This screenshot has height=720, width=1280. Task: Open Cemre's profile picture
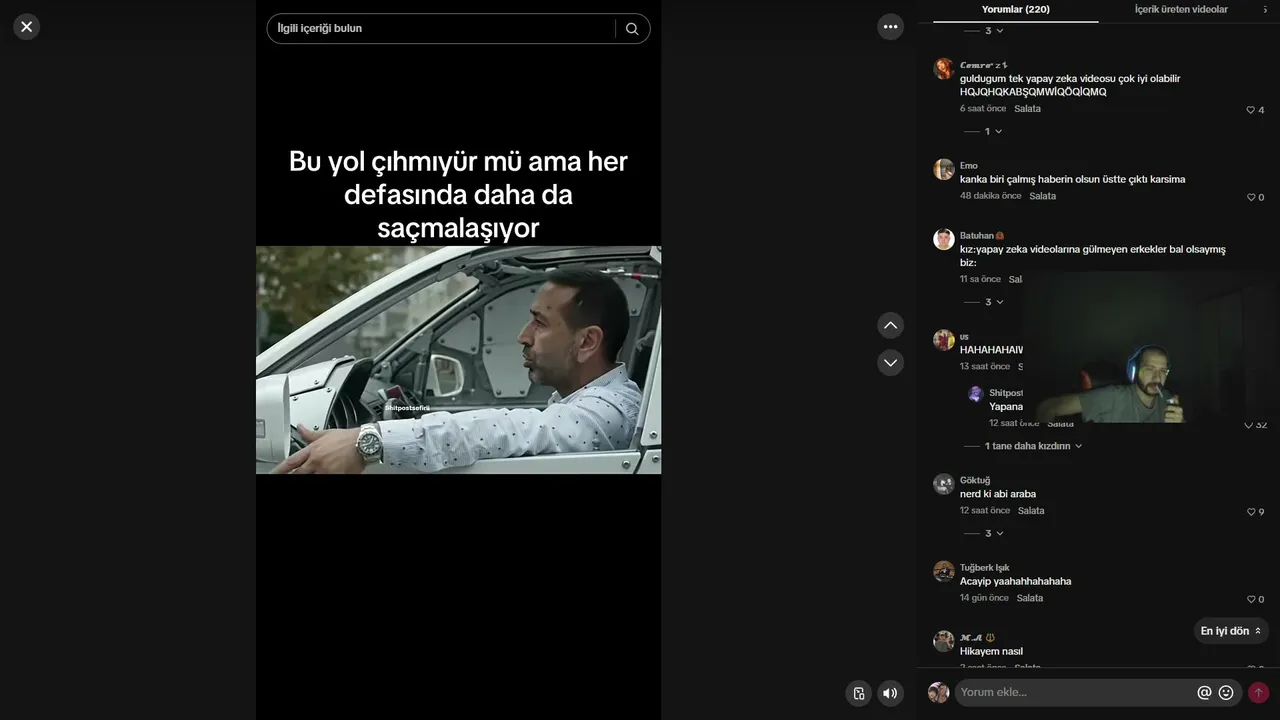coord(944,69)
